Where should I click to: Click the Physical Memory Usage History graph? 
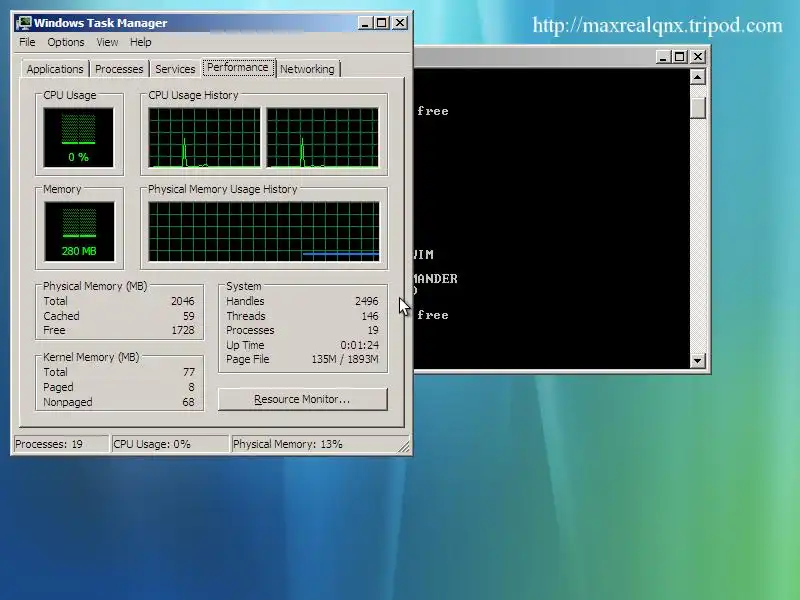pos(264,232)
